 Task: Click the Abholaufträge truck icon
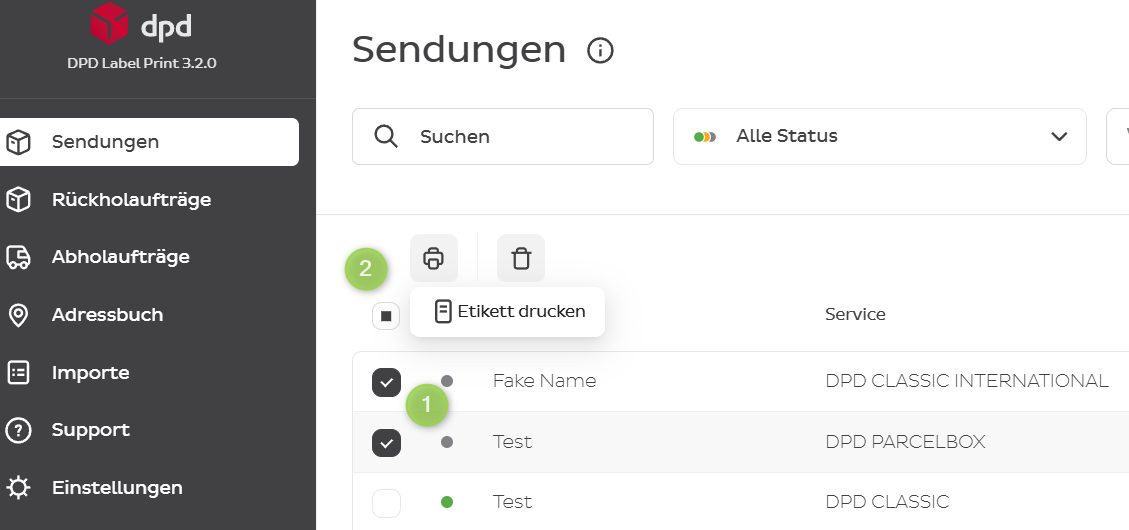click(18, 257)
